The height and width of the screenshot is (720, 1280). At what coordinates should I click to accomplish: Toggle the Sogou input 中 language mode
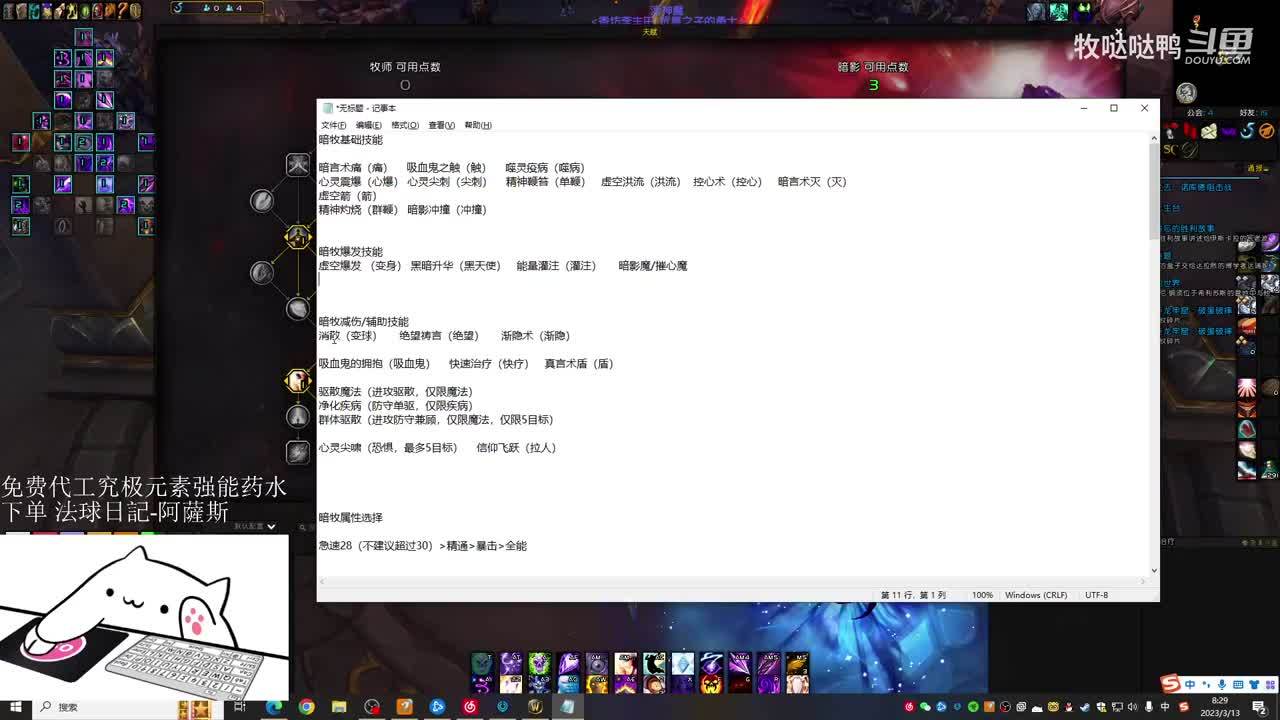pyautogui.click(x=1189, y=685)
